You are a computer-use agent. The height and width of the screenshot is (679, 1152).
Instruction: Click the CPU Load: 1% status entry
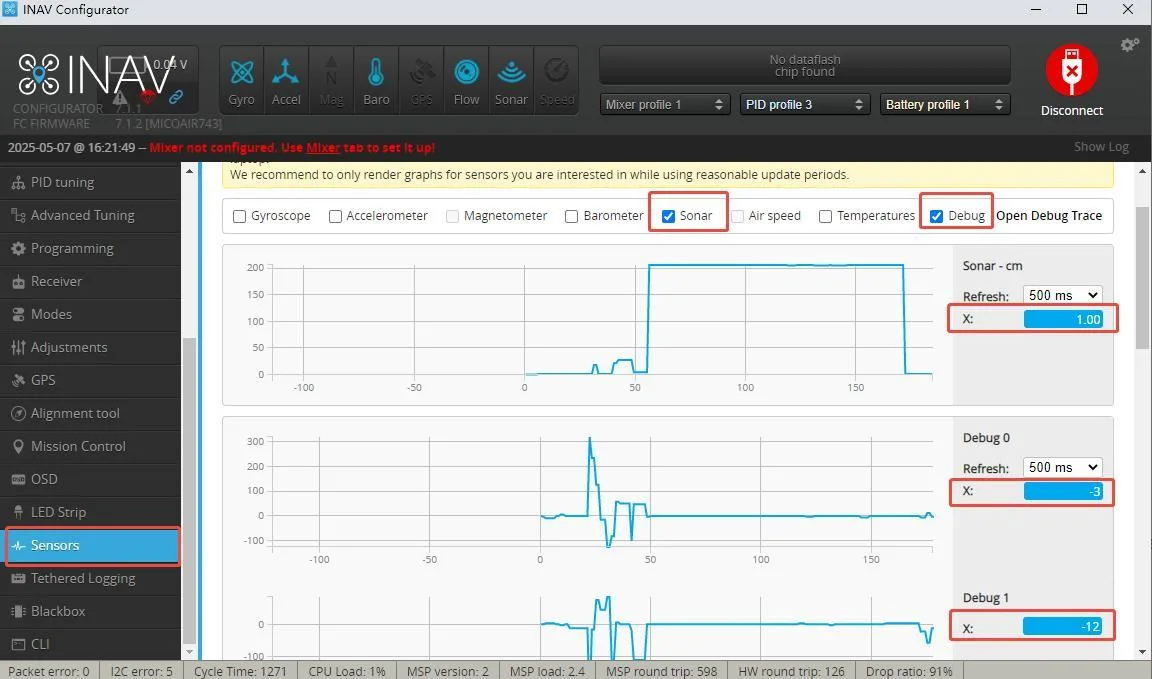347,671
